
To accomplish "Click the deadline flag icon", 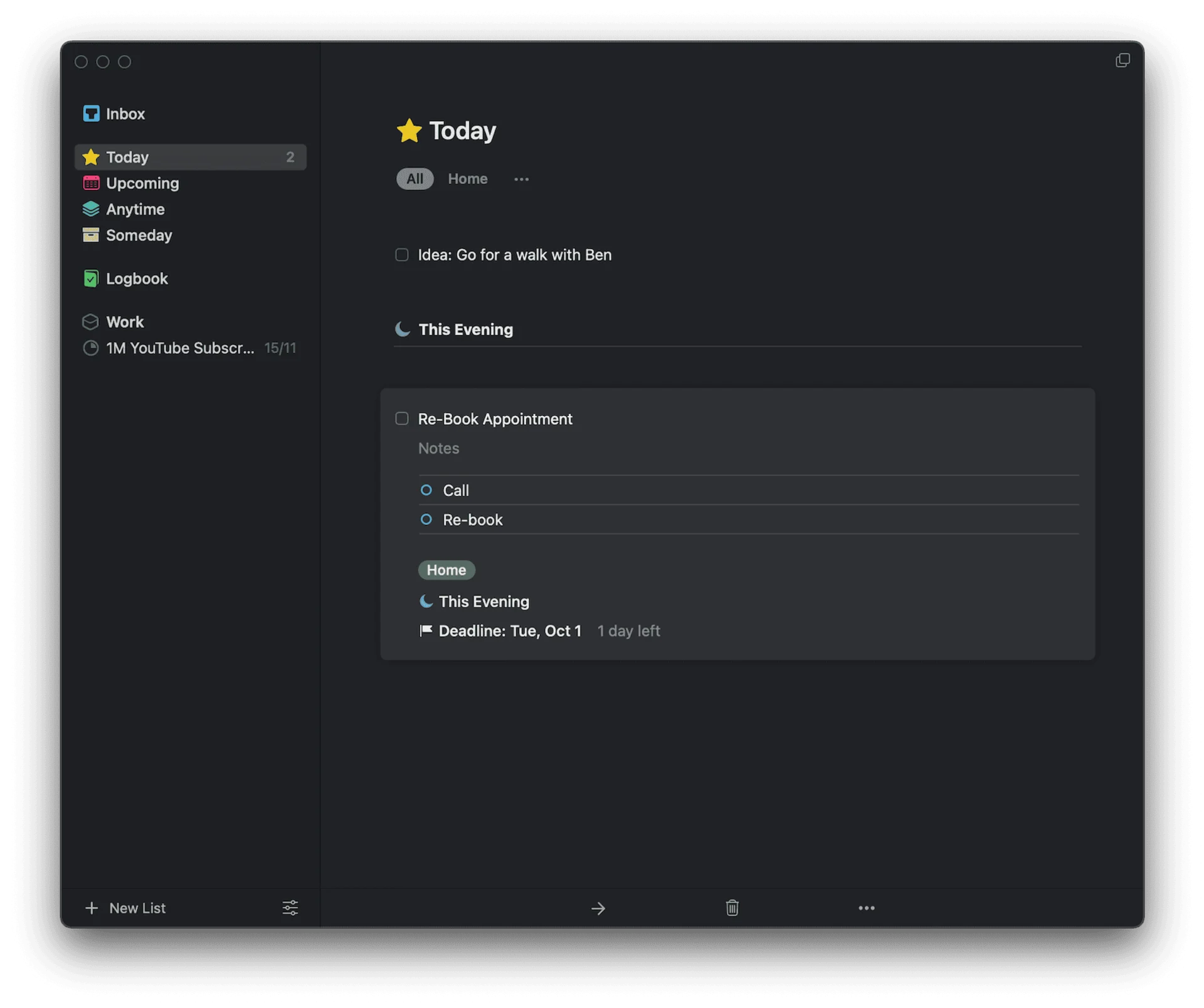I will click(x=426, y=630).
